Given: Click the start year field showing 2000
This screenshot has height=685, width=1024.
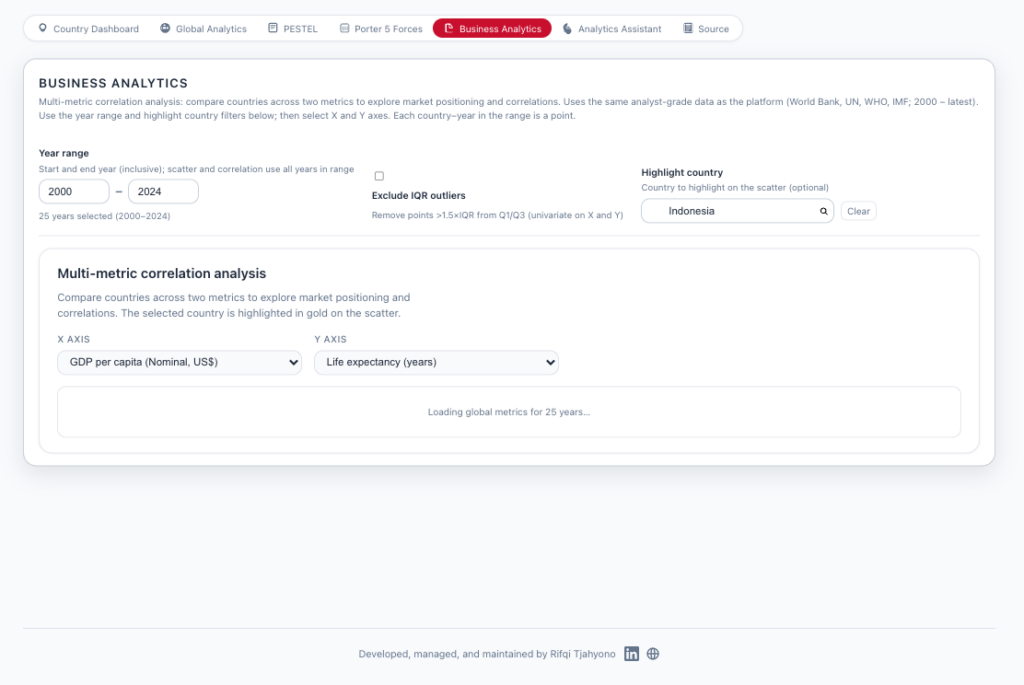Looking at the screenshot, I should (x=74, y=192).
